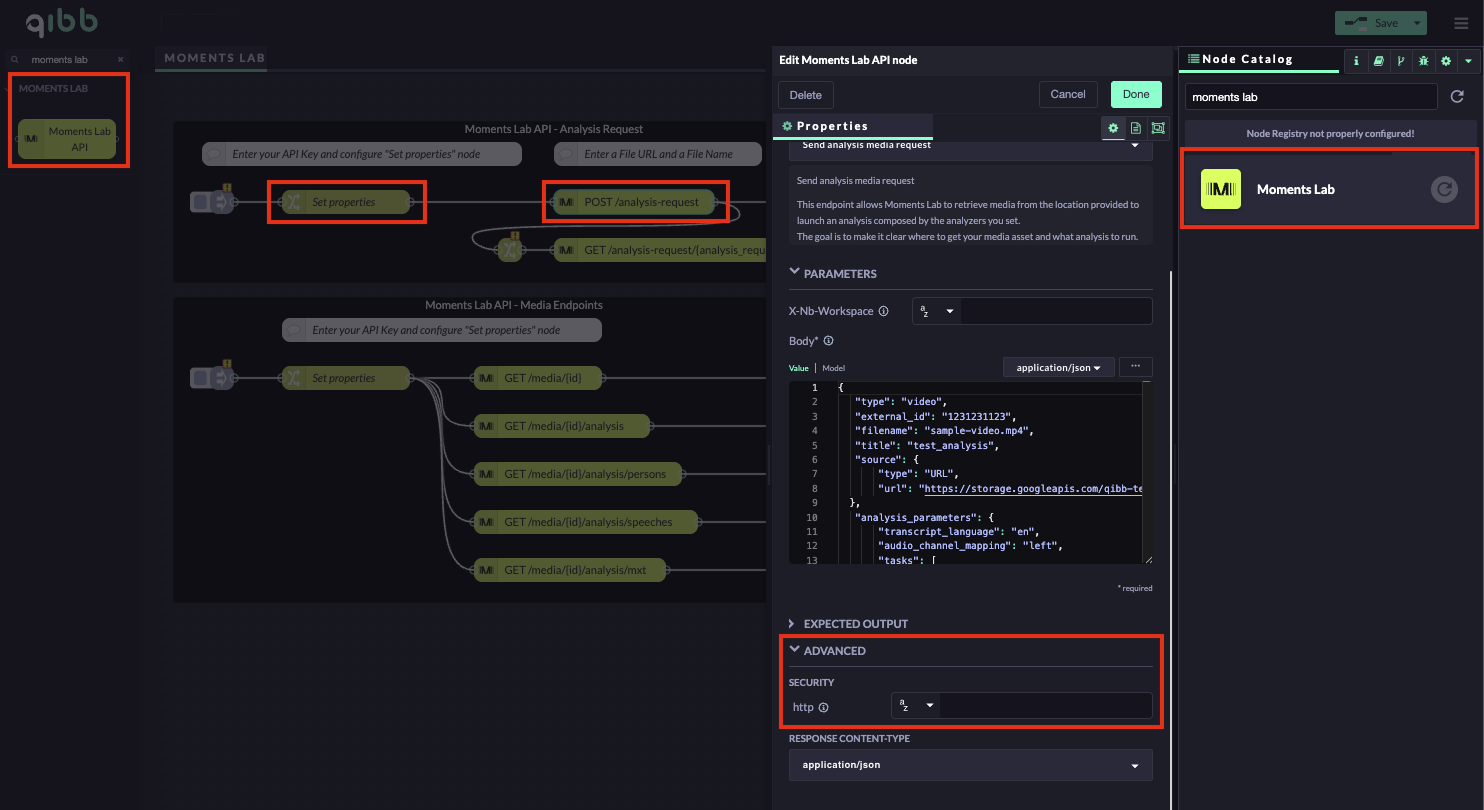Open the application/json body type dropdown
Viewport: 1484px width, 810px height.
pyautogui.click(x=1059, y=368)
